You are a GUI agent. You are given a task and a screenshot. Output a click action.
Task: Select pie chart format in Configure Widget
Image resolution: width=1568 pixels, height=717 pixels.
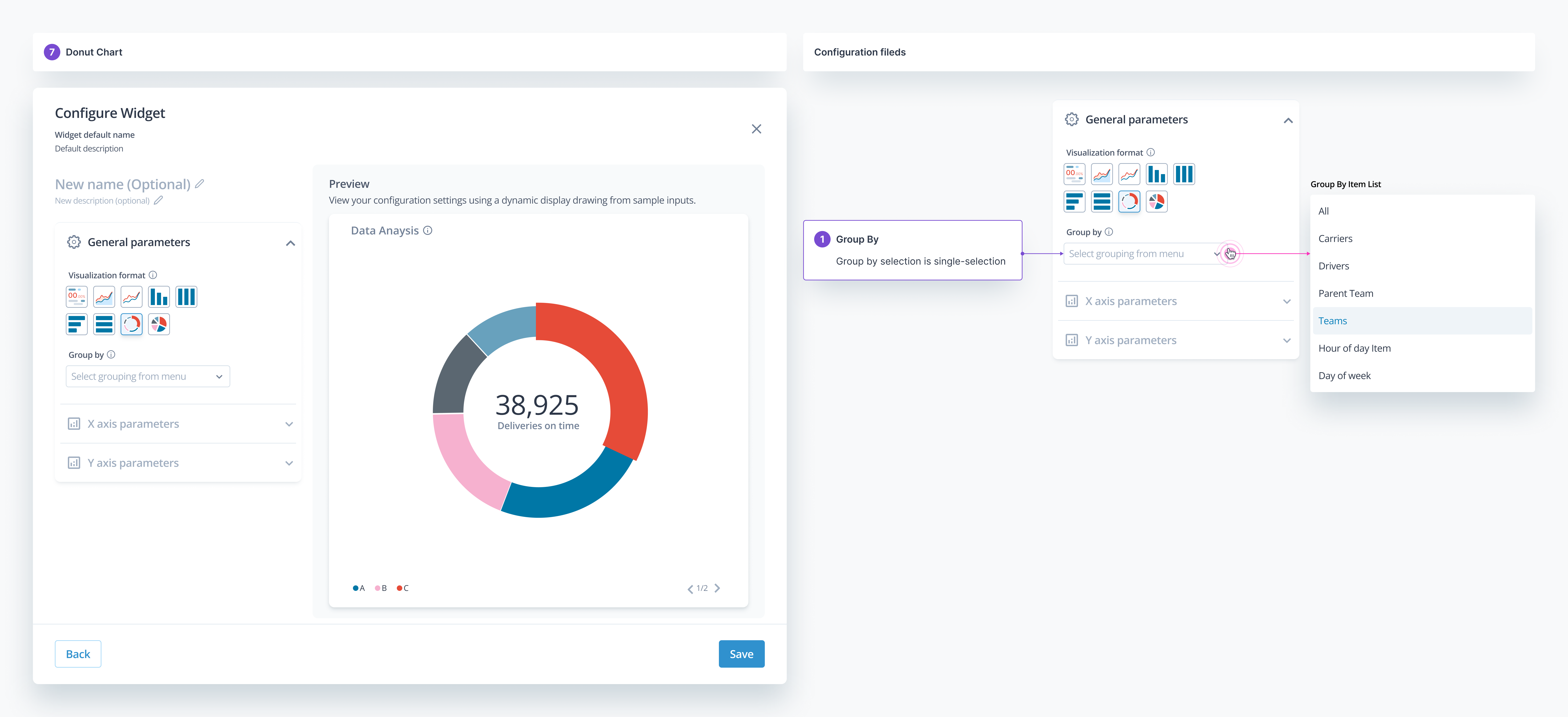[x=159, y=324]
